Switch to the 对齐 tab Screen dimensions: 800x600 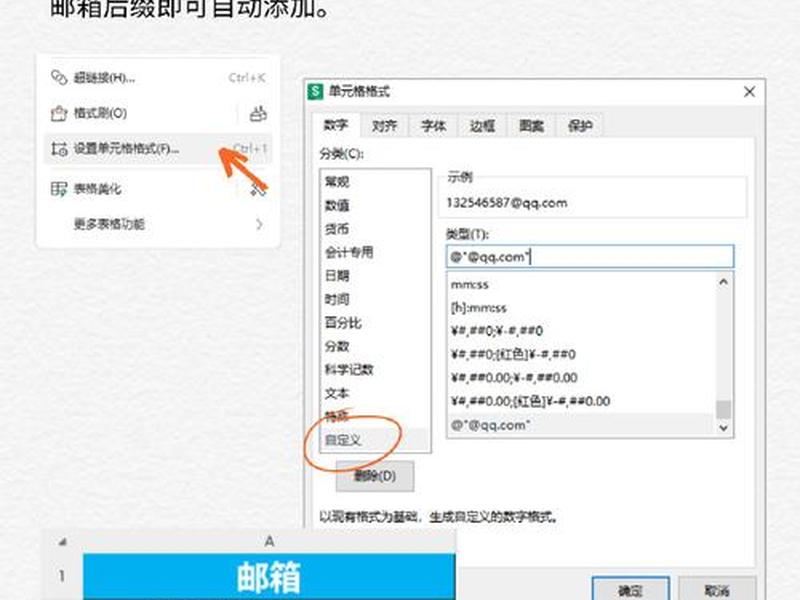(x=384, y=126)
